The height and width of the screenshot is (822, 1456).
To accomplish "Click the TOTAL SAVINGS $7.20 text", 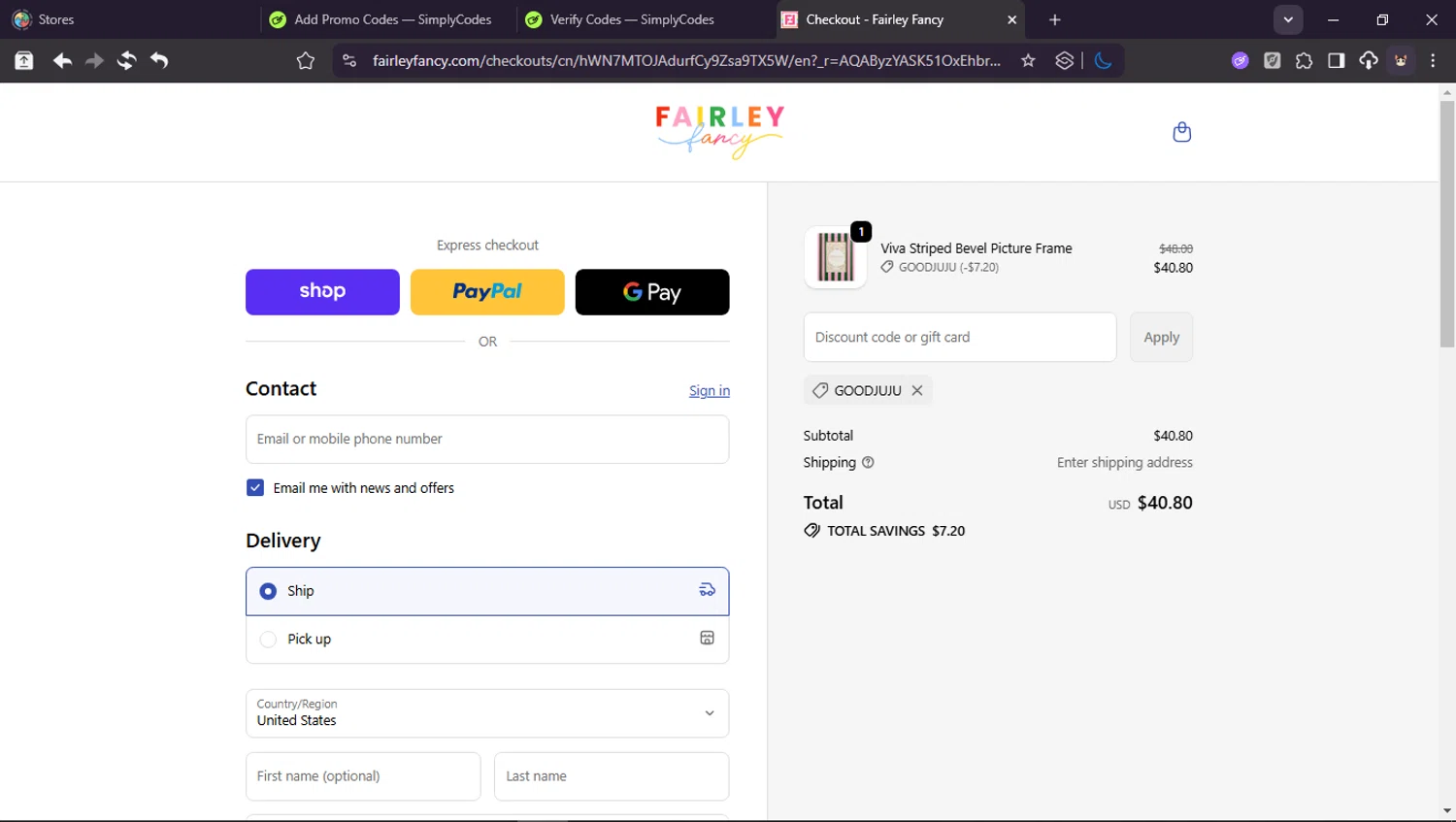I will click(896, 531).
